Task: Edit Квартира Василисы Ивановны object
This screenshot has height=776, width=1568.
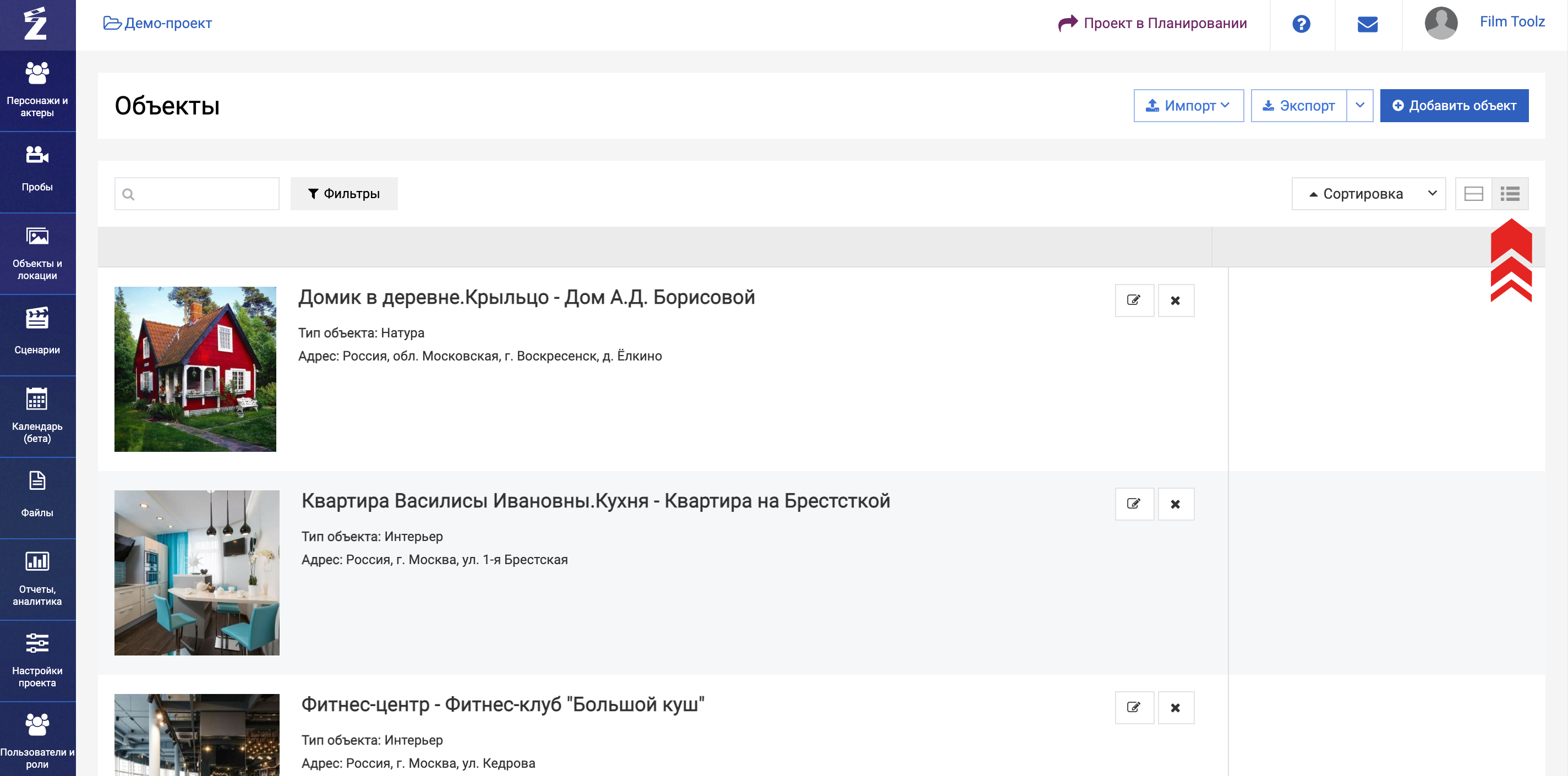Action: coord(1134,504)
